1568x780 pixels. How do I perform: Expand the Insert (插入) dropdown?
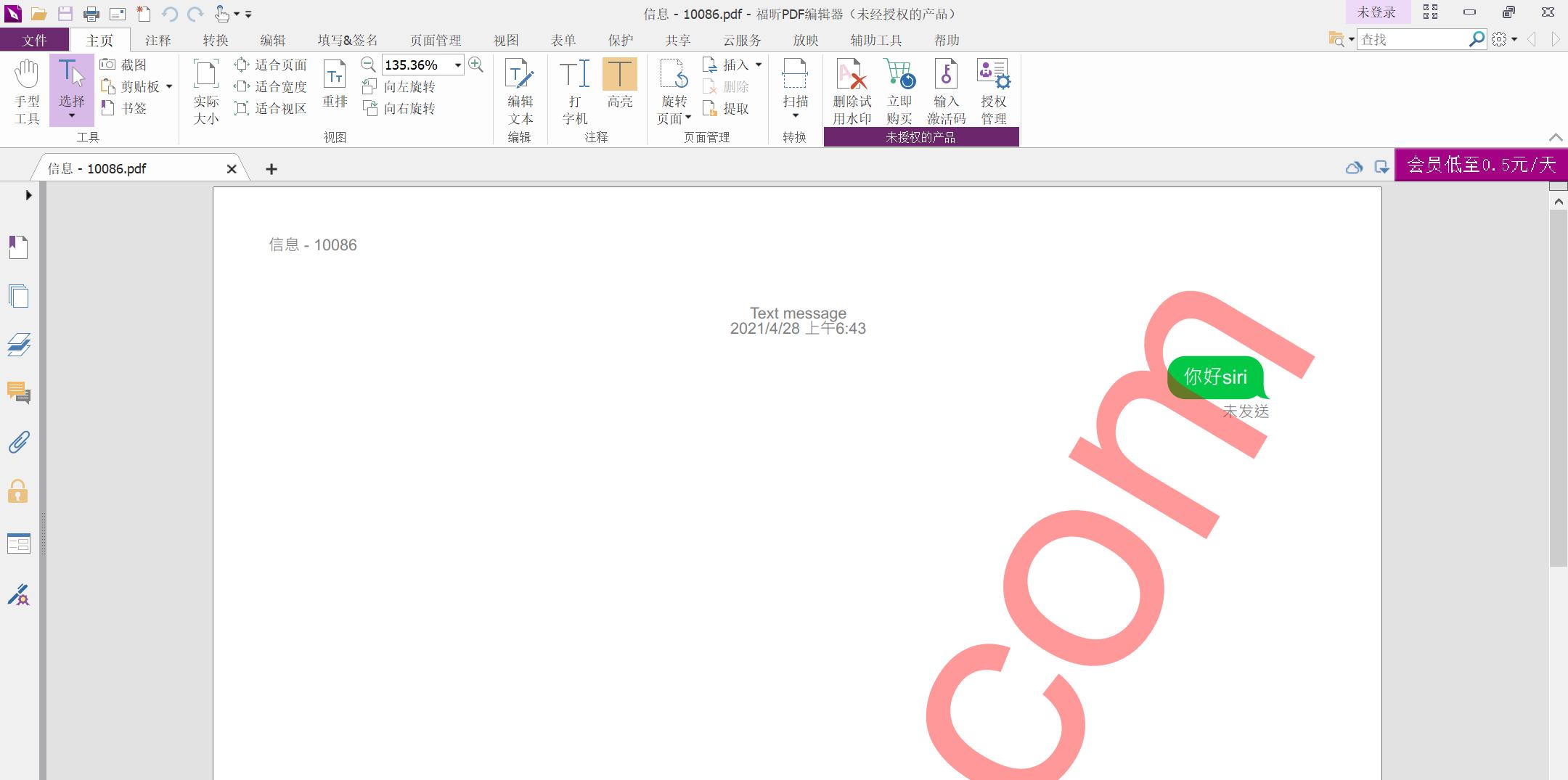pyautogui.click(x=759, y=65)
